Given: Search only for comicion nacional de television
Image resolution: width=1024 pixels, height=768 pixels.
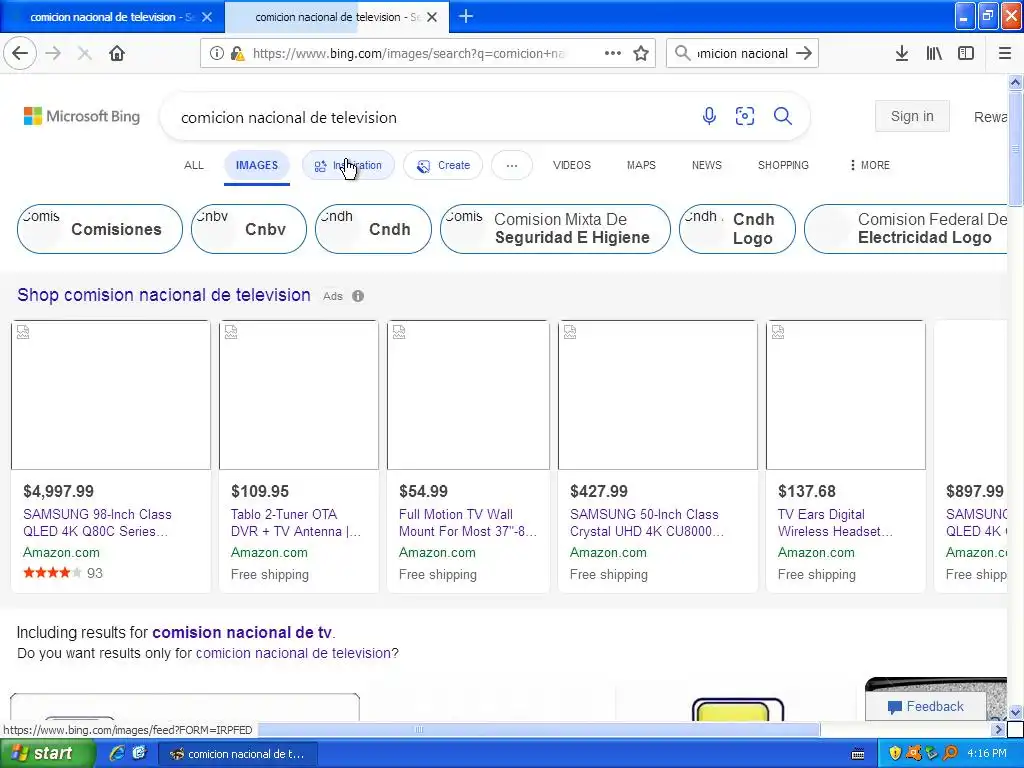Looking at the screenshot, I should (x=293, y=653).
